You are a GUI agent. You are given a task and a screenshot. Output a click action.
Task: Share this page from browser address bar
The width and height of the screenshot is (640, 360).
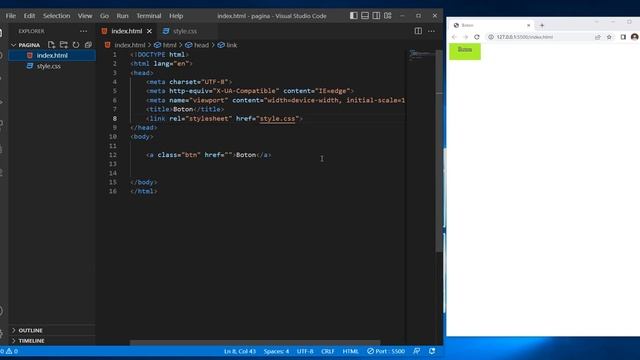pyautogui.click(x=598, y=37)
